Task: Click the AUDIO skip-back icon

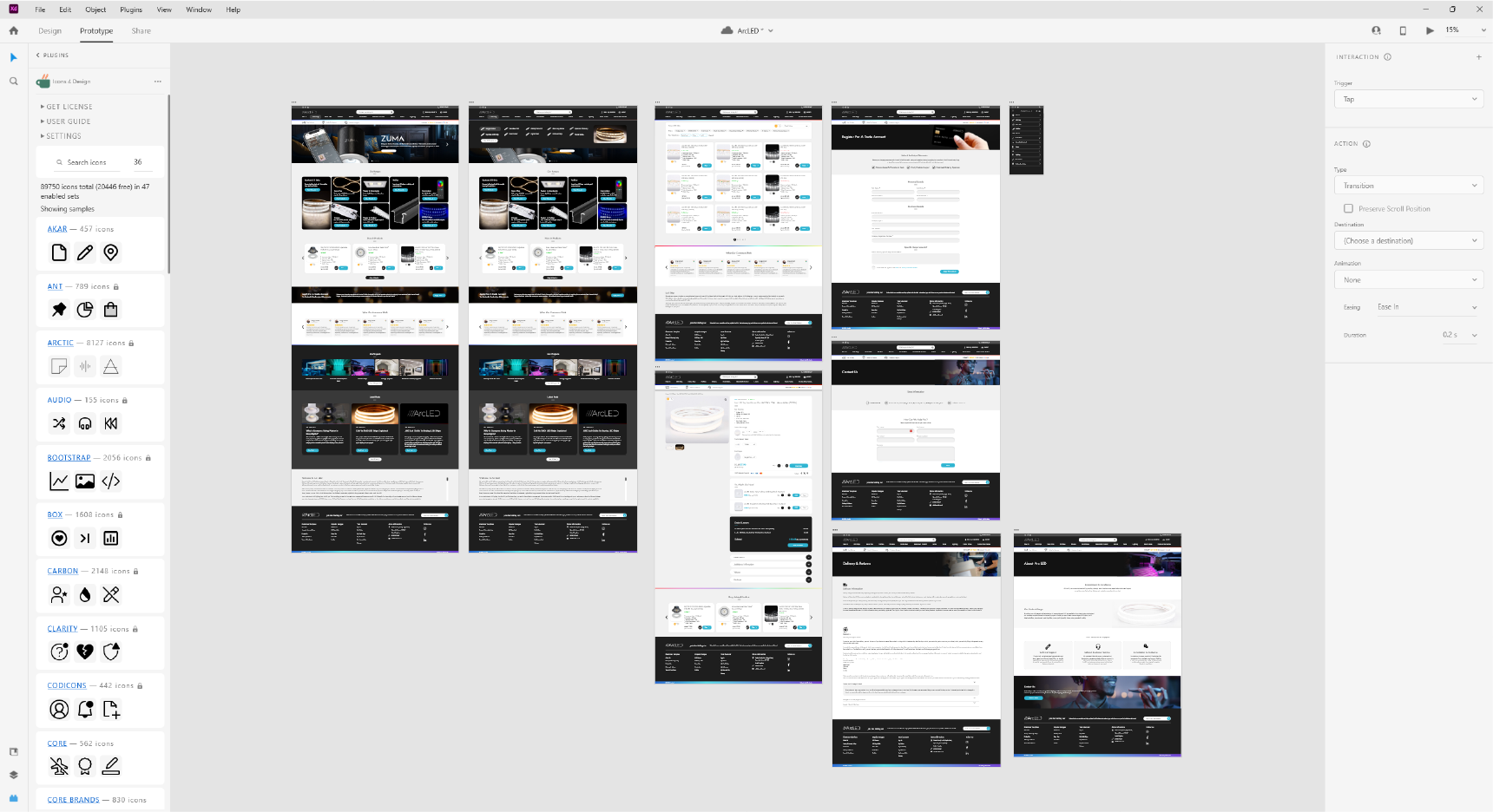Action: [x=111, y=423]
